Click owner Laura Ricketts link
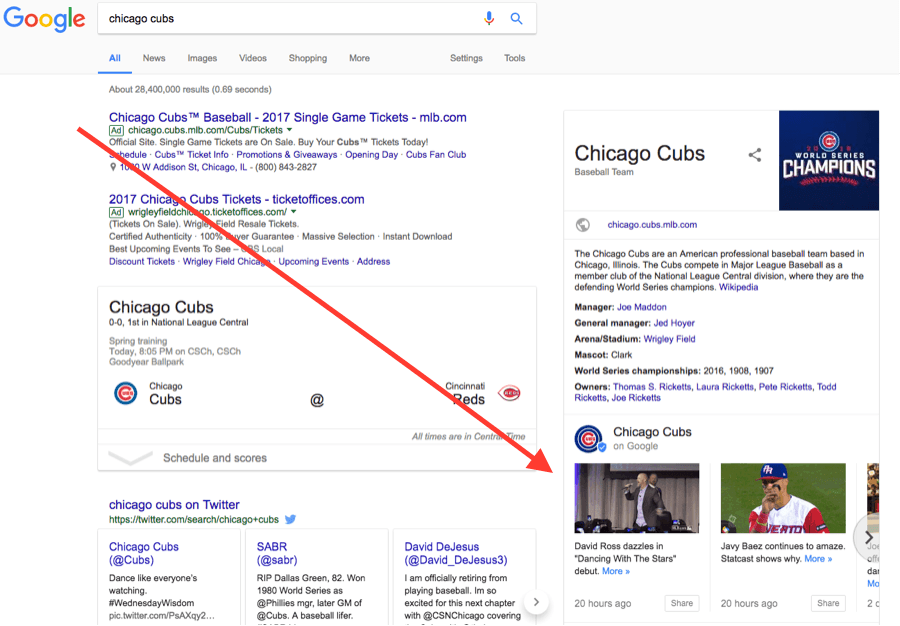The width and height of the screenshot is (900, 626). [x=725, y=387]
